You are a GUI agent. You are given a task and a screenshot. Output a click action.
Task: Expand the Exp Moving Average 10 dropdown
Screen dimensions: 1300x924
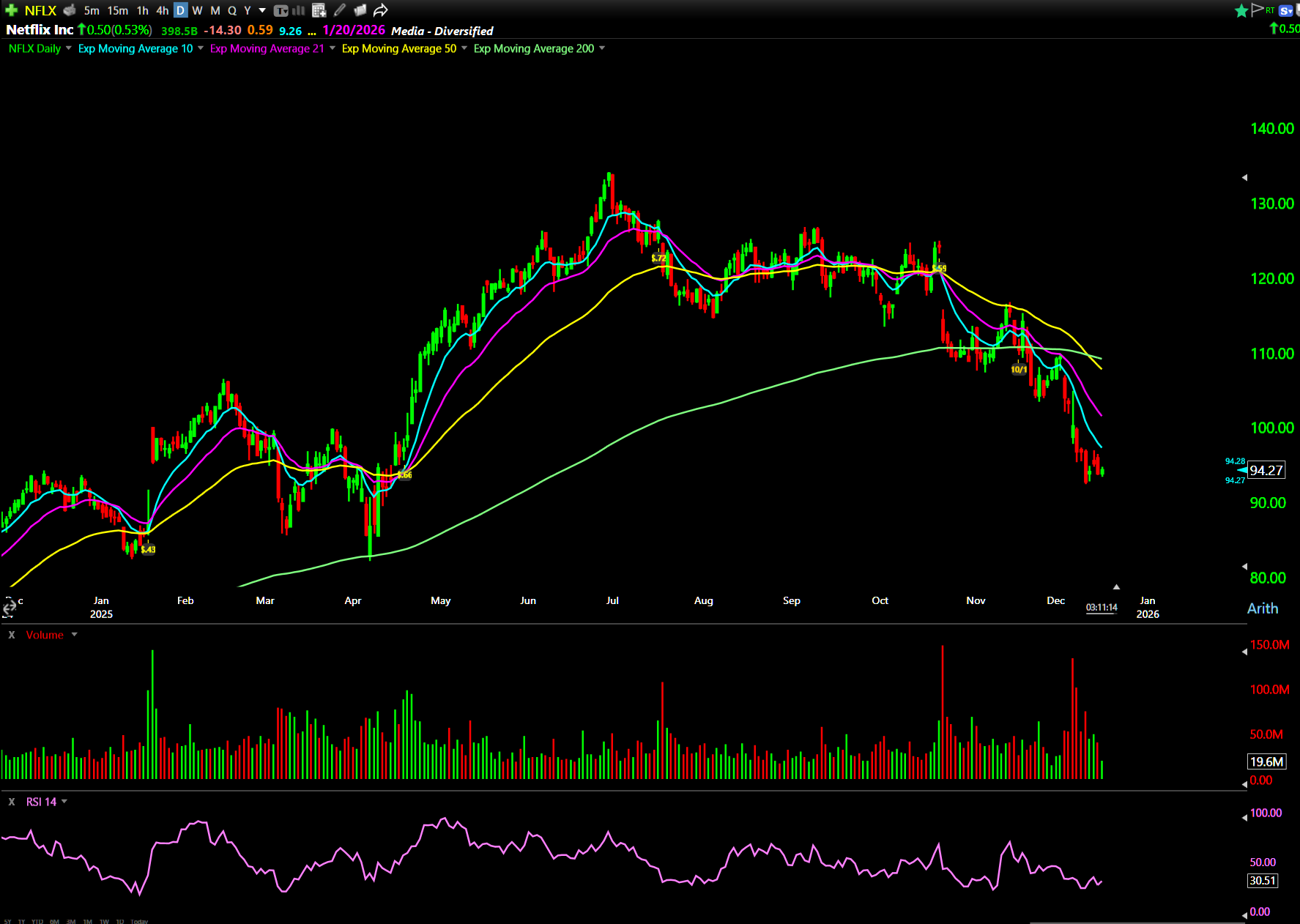(201, 48)
